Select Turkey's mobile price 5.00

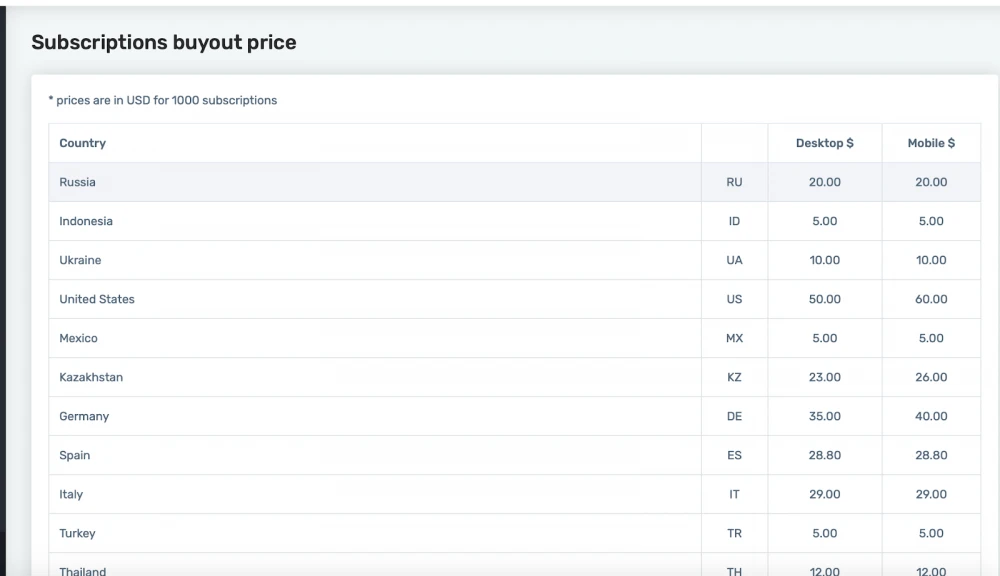tap(931, 533)
